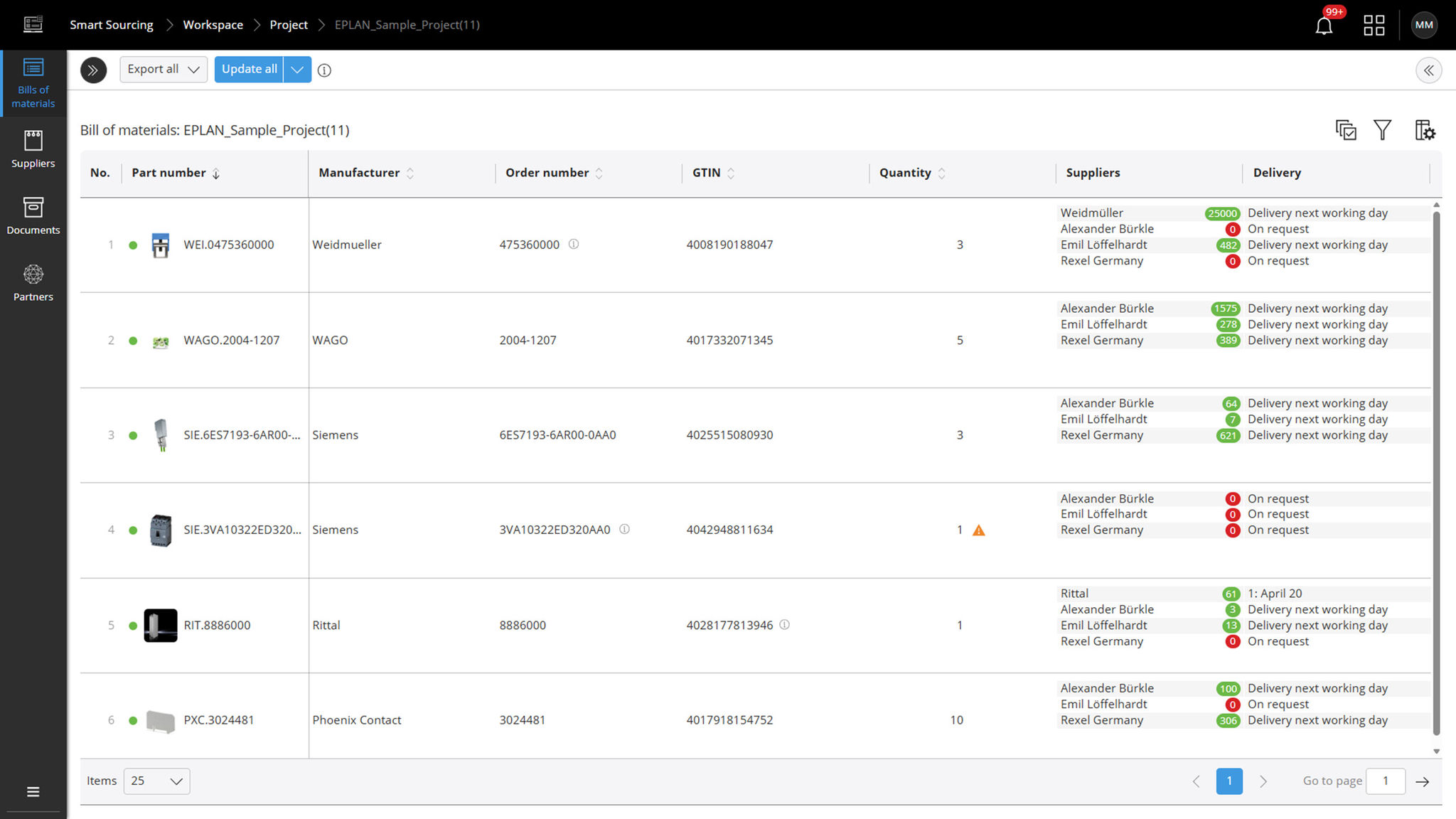1456x819 pixels.
Task: Open the apps grid icon
Action: point(1374,26)
